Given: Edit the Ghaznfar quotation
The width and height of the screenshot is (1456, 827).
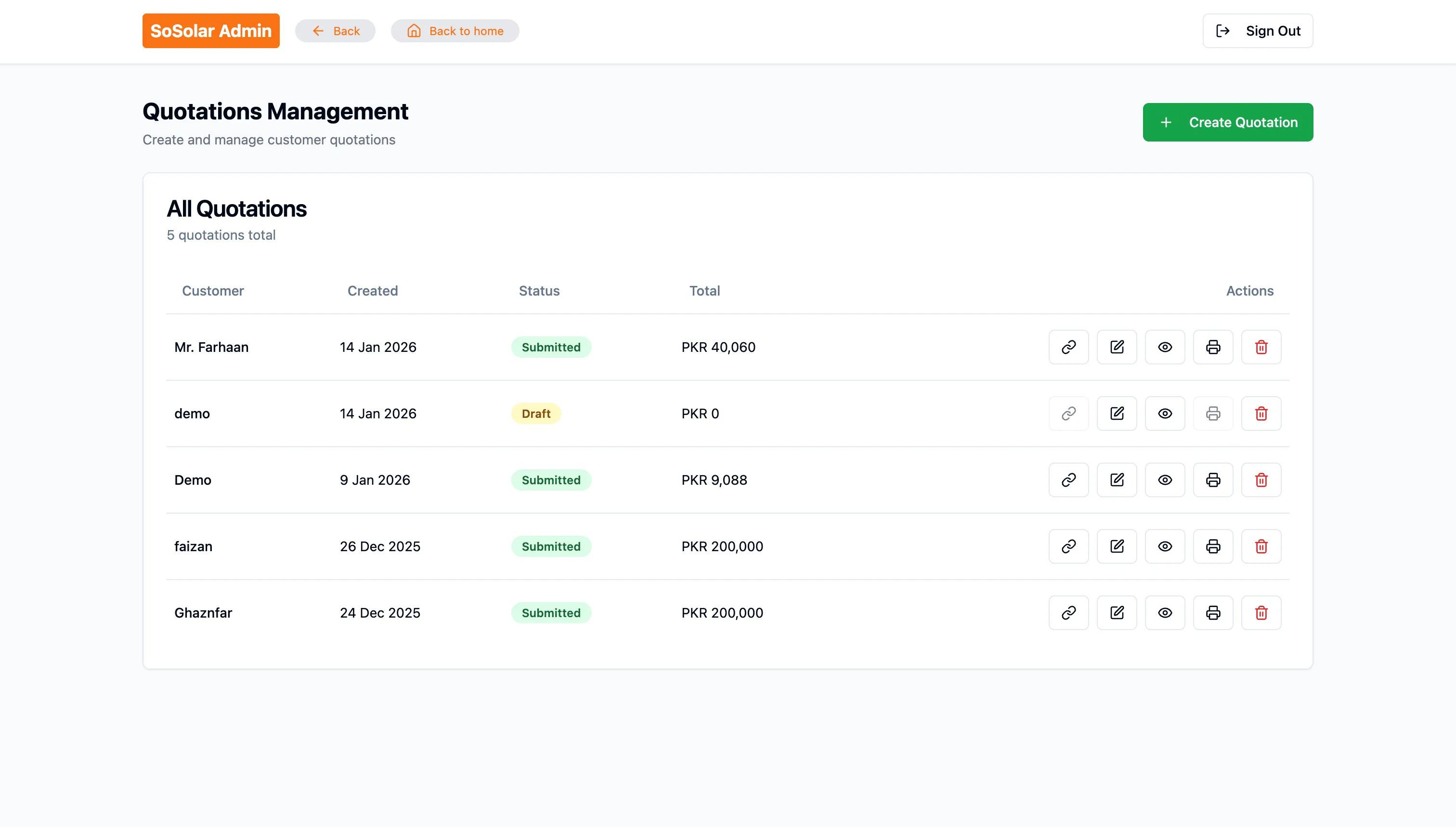Looking at the screenshot, I should pyautogui.click(x=1116, y=613).
